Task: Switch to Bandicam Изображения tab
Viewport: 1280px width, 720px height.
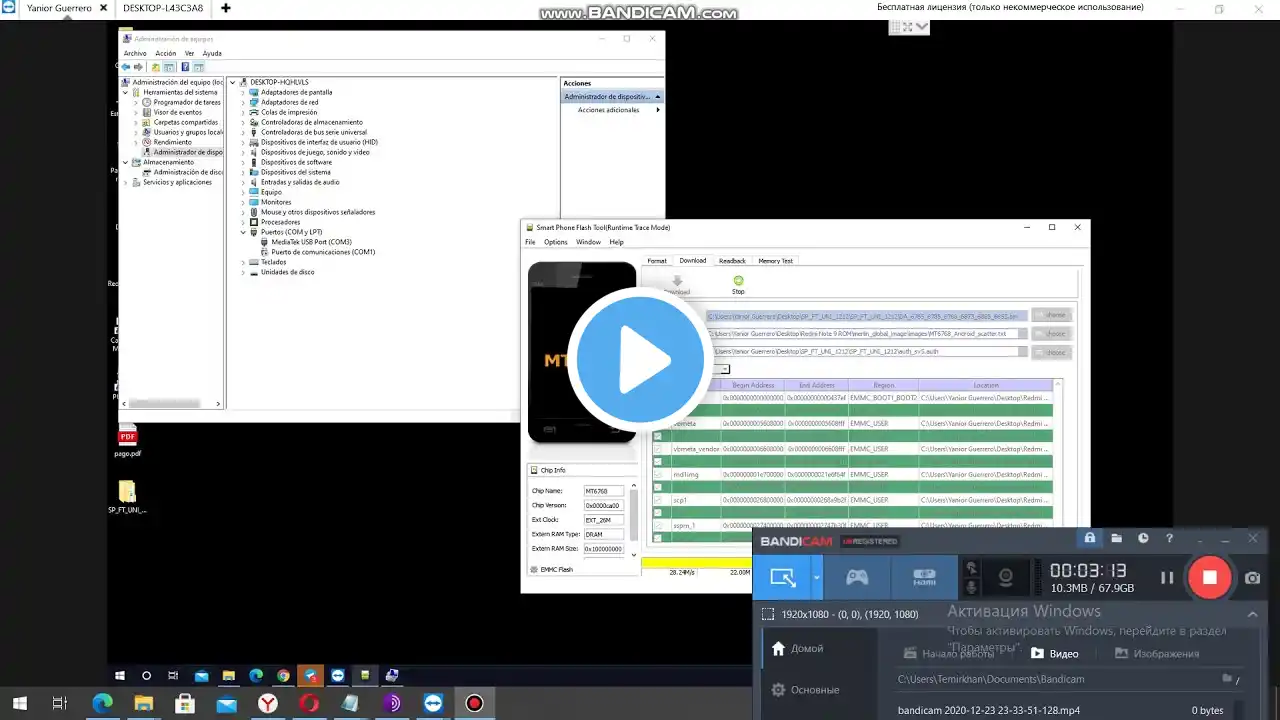Action: 1156,653
